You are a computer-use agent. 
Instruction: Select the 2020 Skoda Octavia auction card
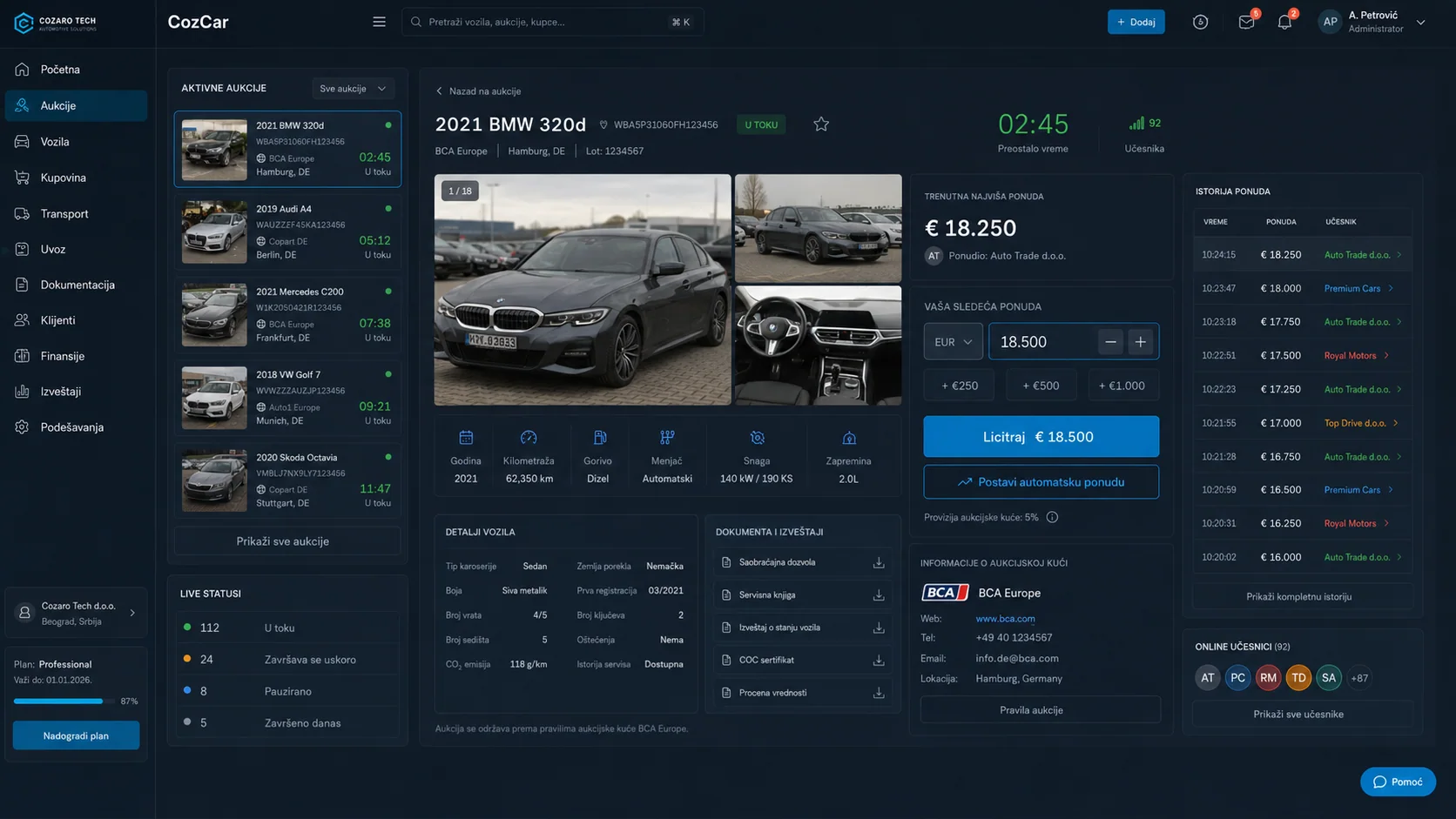[287, 480]
